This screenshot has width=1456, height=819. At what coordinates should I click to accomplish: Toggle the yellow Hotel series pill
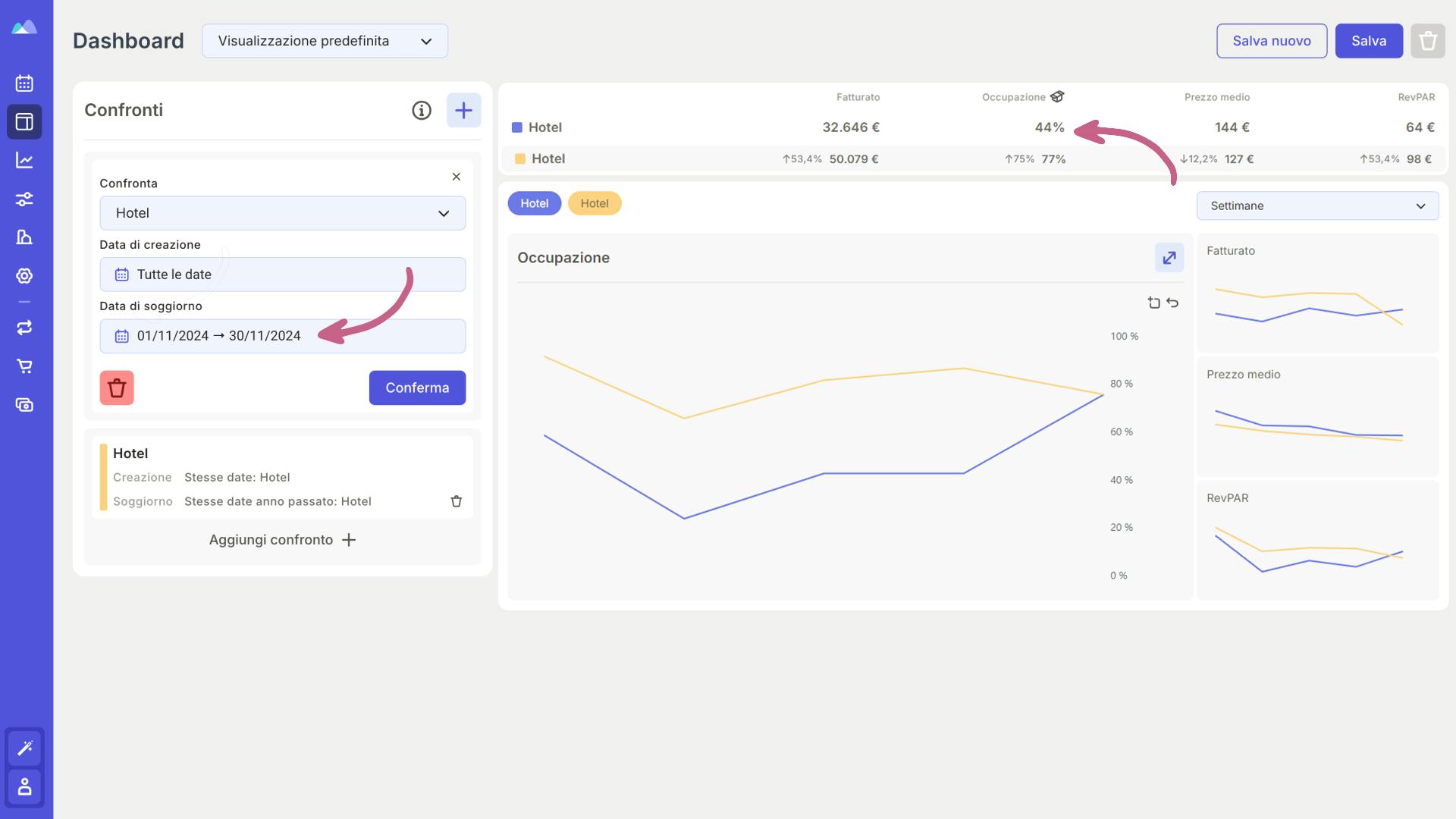[x=595, y=203]
